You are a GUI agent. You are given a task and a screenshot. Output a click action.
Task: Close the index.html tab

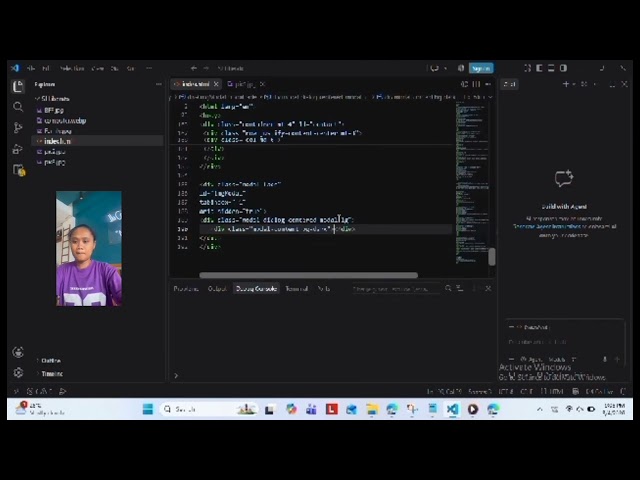click(216, 84)
